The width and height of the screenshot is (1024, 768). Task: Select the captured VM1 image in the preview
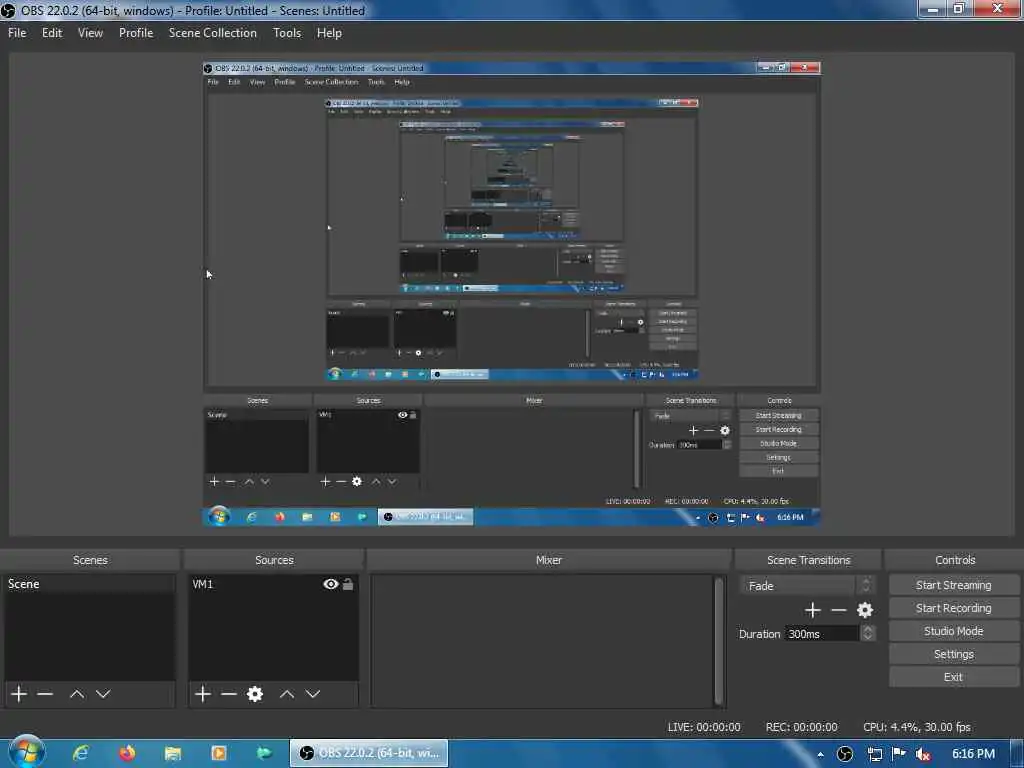[511, 294]
